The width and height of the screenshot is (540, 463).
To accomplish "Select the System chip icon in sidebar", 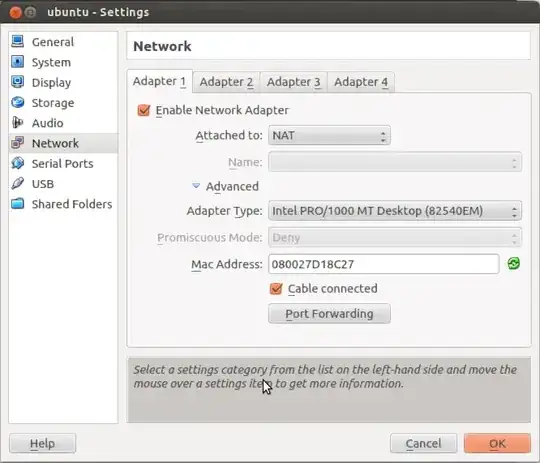I will click(18, 62).
